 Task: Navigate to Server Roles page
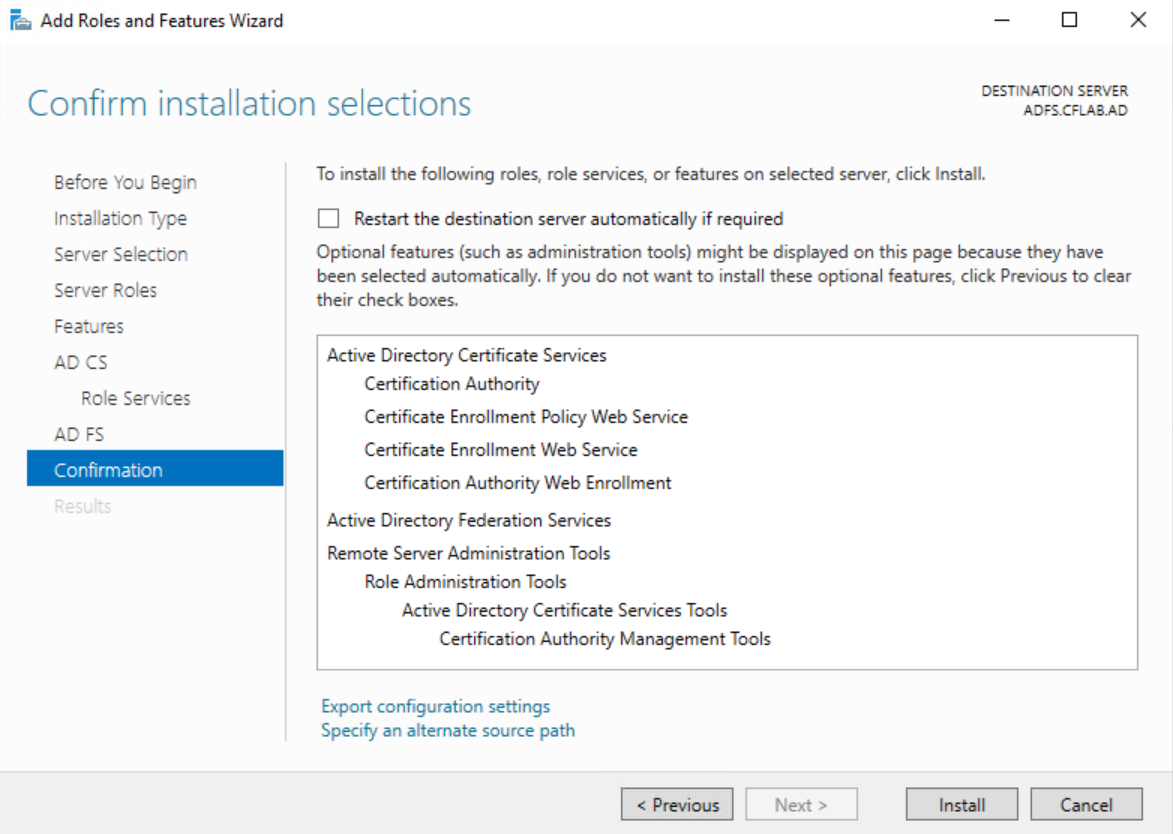(105, 290)
